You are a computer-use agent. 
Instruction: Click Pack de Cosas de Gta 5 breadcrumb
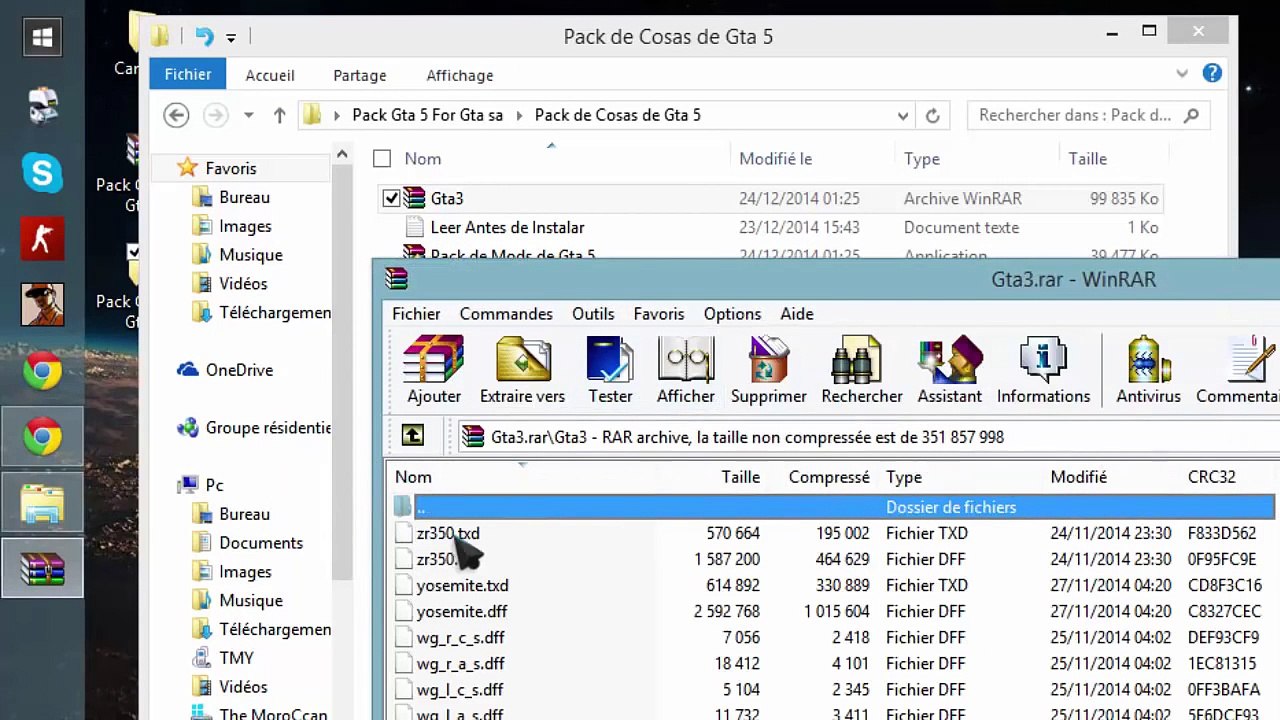click(x=617, y=115)
